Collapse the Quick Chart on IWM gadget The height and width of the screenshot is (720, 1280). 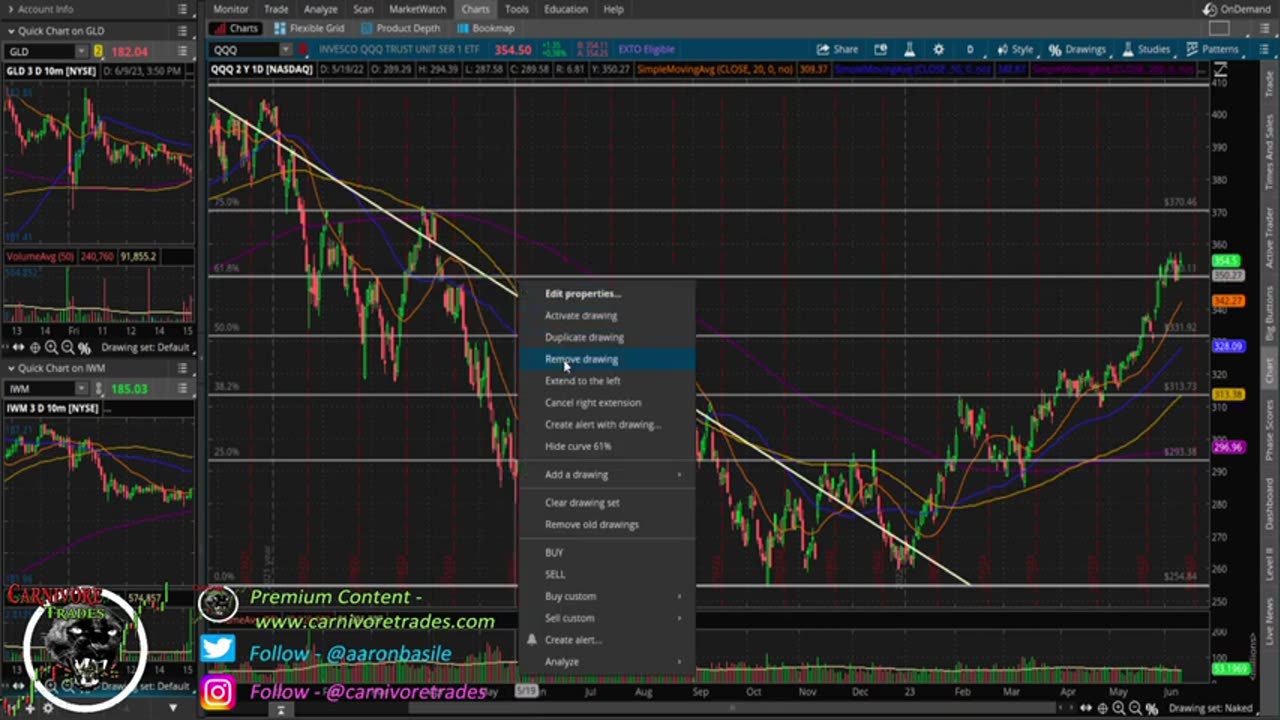pyautogui.click(x=10, y=368)
